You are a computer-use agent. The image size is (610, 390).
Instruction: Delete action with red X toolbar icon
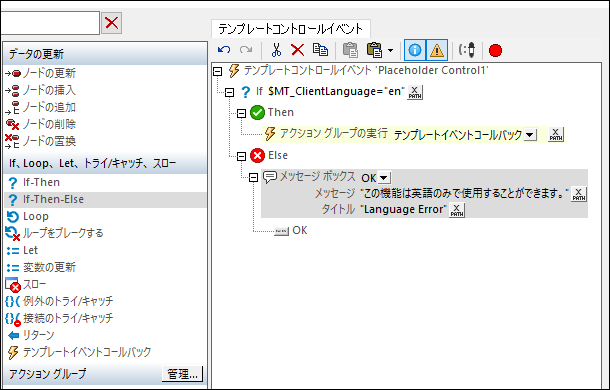(x=298, y=50)
